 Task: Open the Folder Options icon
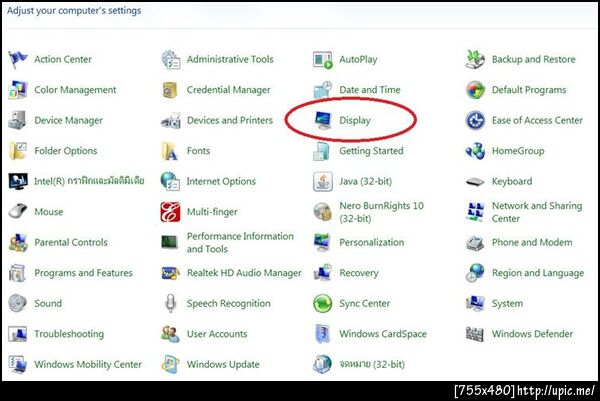click(x=18, y=151)
